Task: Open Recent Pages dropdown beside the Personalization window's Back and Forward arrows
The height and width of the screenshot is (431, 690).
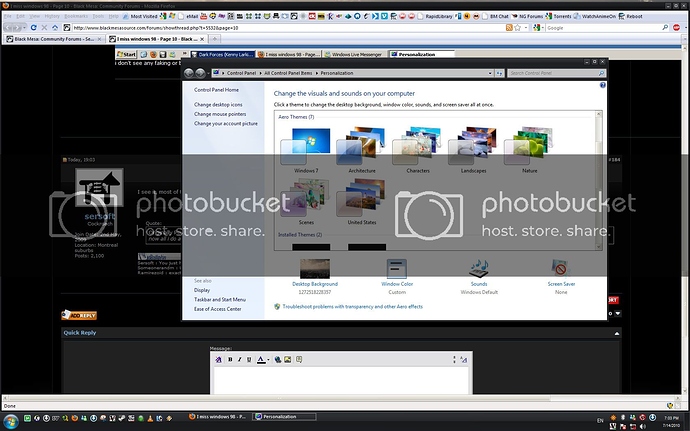Action: 208,73
